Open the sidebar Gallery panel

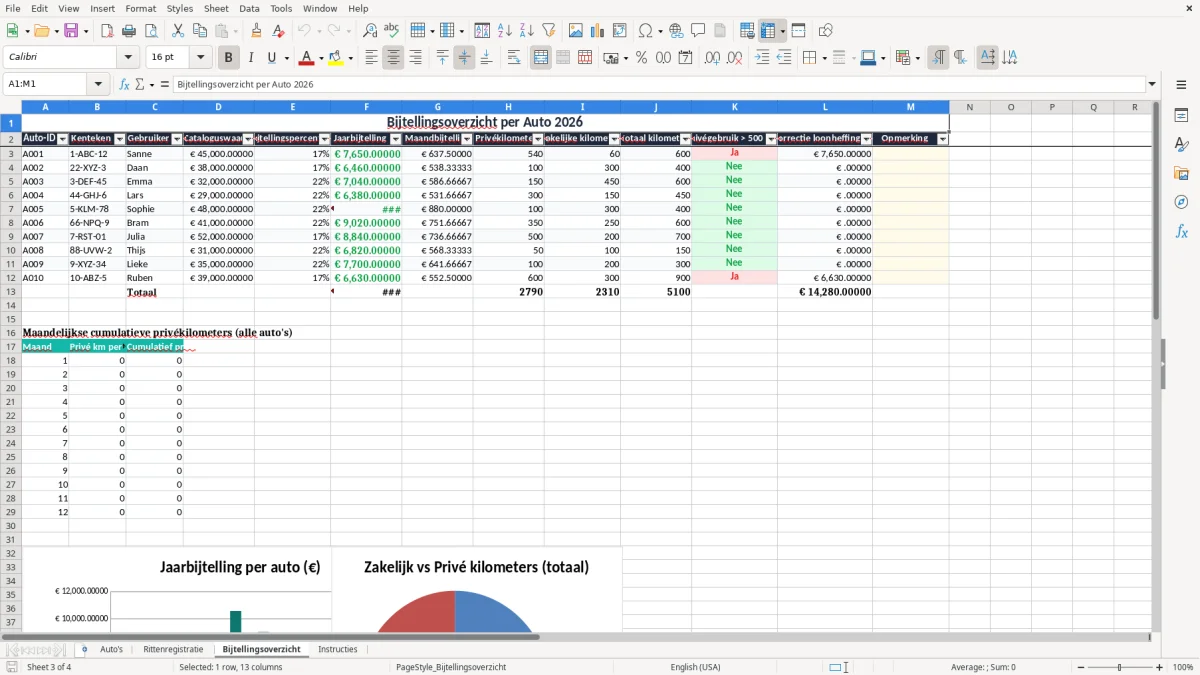1182,174
